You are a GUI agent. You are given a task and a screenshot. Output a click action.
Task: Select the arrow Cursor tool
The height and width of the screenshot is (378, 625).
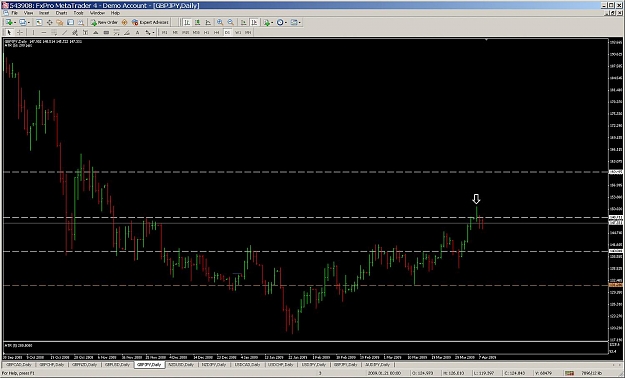point(9,32)
